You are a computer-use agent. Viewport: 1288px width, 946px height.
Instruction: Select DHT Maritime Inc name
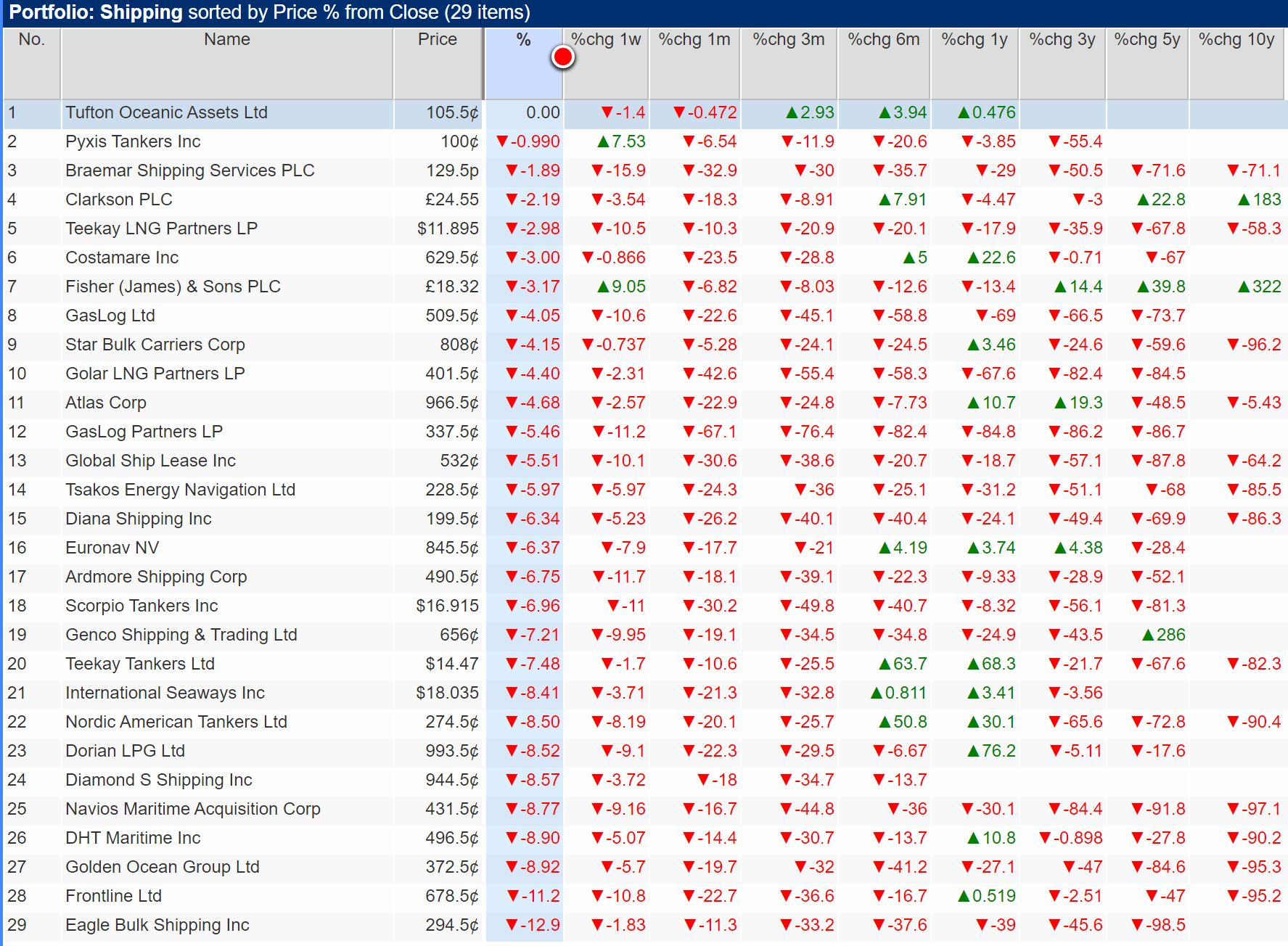coord(133,838)
